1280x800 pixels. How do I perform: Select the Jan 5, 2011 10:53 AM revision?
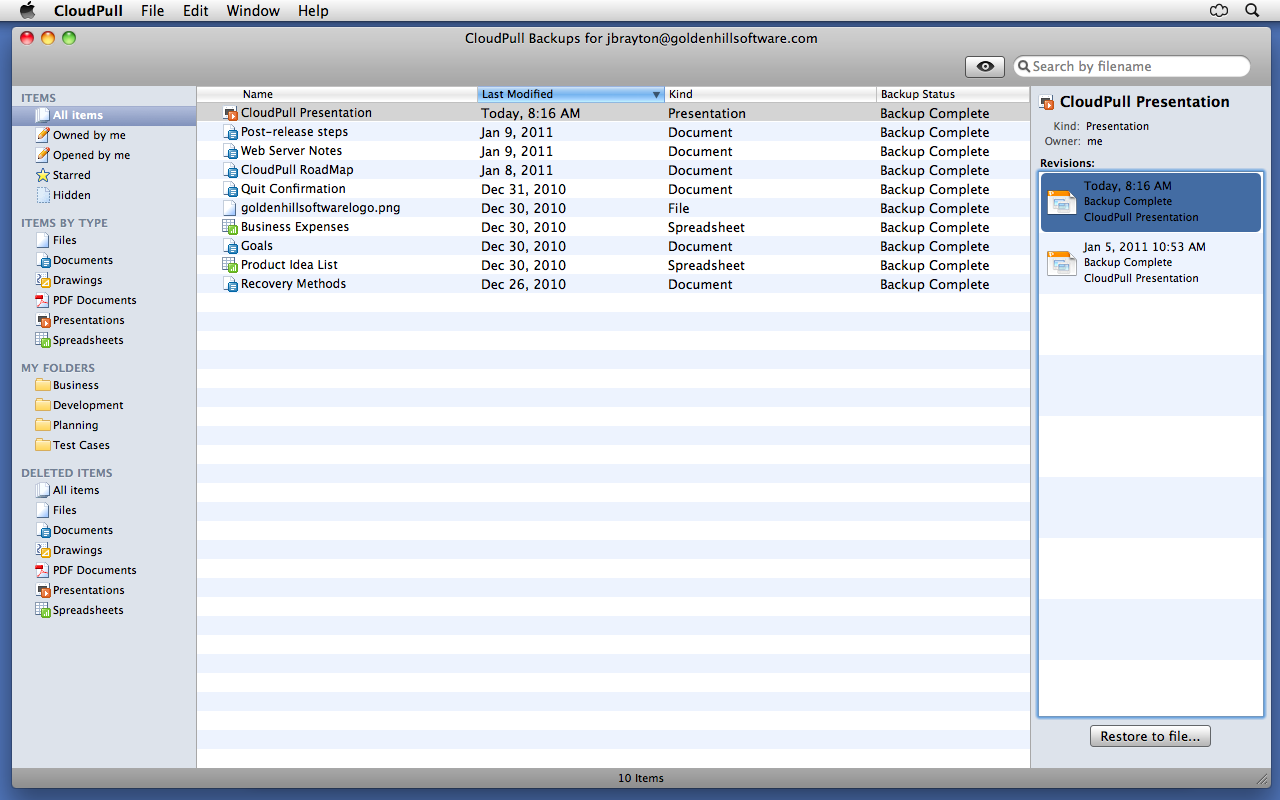(1151, 262)
